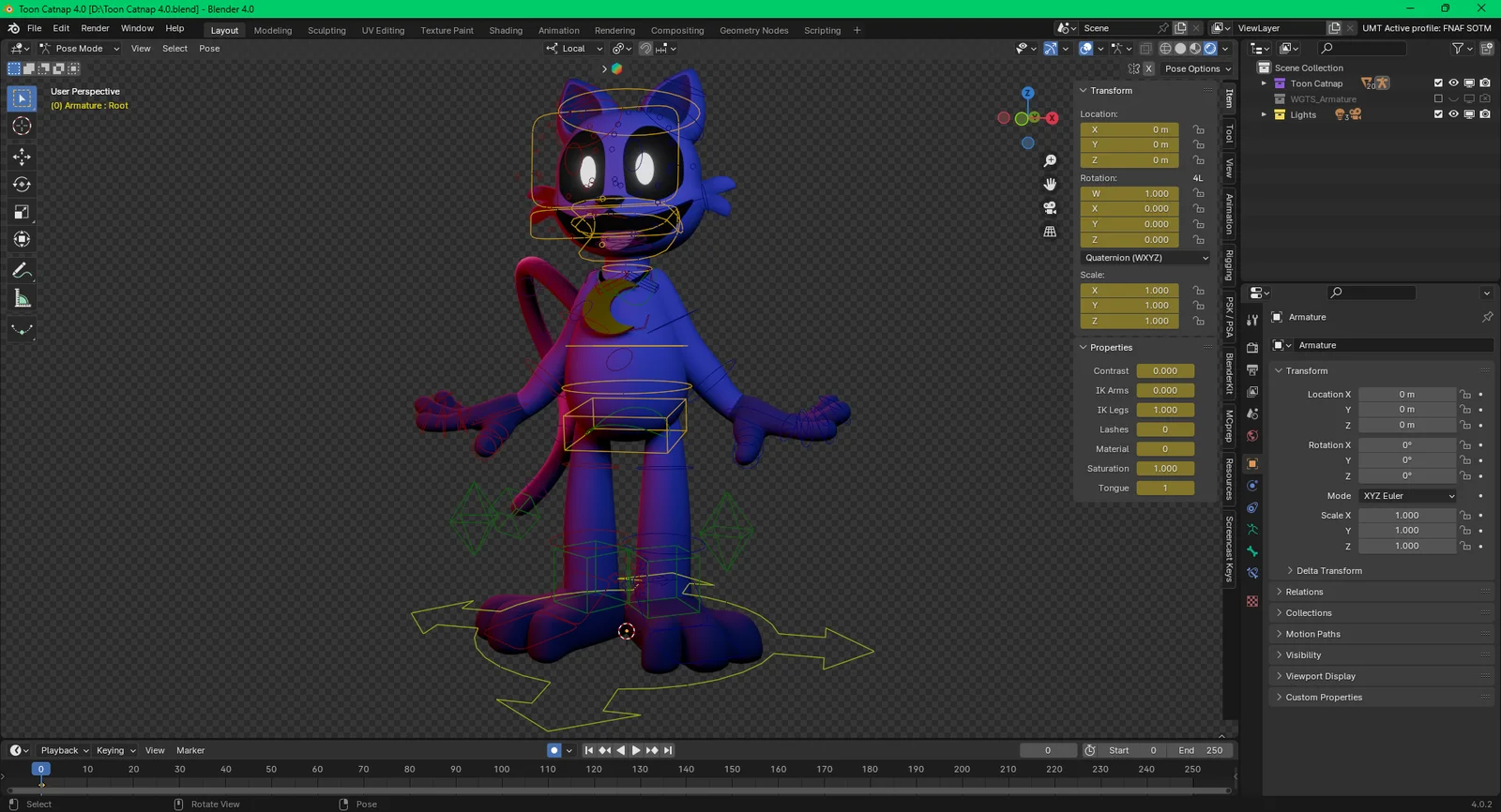Expand the Toon Catnap collection

(1264, 83)
